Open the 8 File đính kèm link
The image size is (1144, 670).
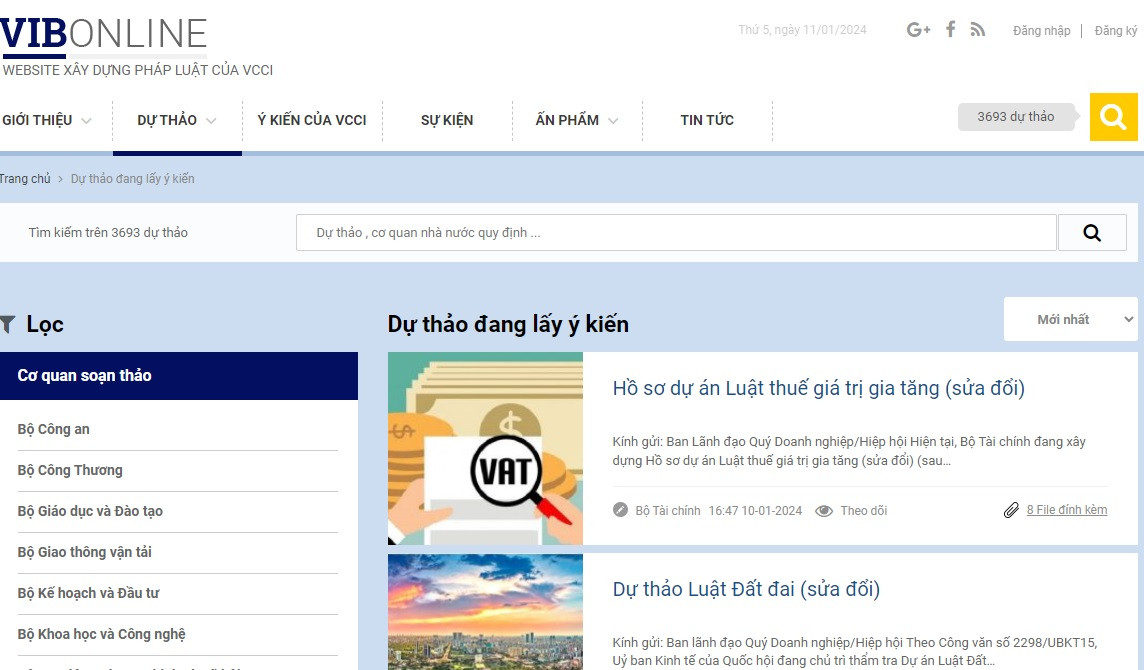pyautogui.click(x=1066, y=510)
